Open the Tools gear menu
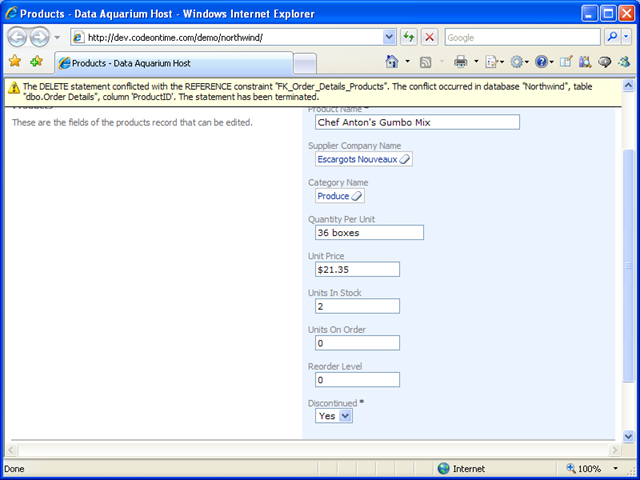The image size is (640, 480). (519, 62)
